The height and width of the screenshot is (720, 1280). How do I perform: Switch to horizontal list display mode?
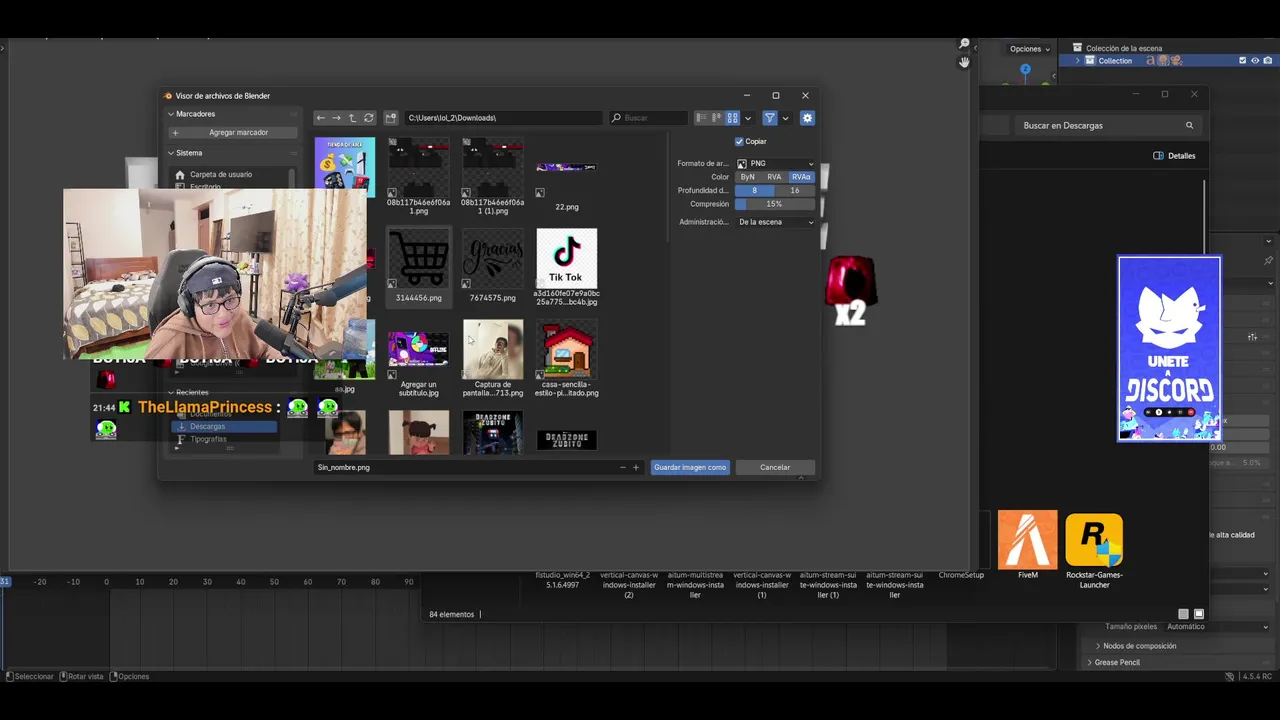tap(717, 118)
